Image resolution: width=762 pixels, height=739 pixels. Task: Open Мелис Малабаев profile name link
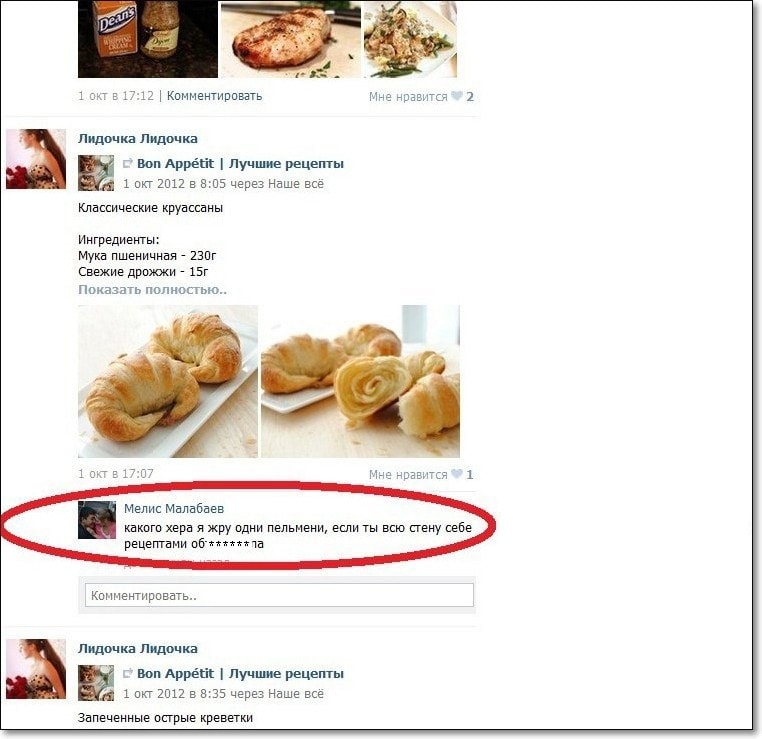click(174, 508)
